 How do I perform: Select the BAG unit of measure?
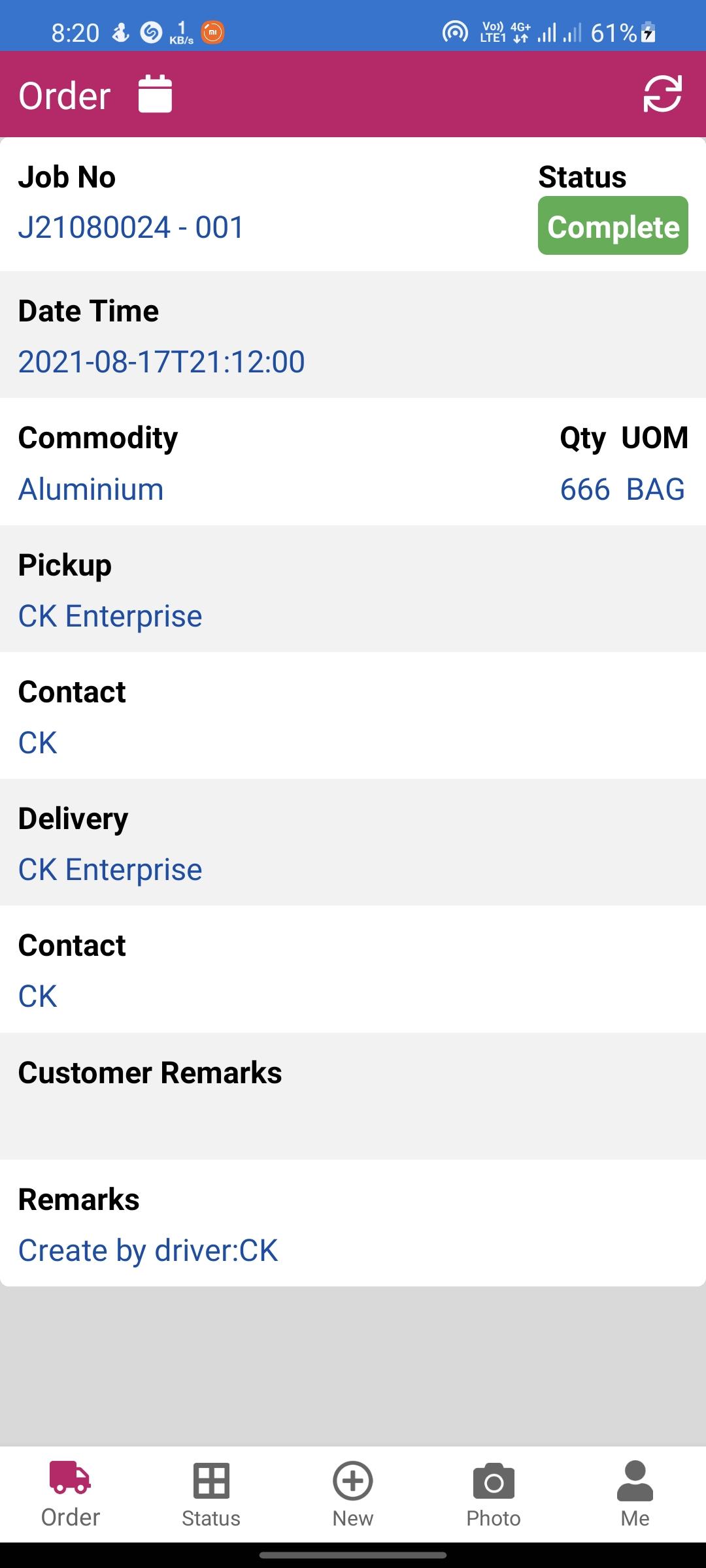[x=656, y=489]
